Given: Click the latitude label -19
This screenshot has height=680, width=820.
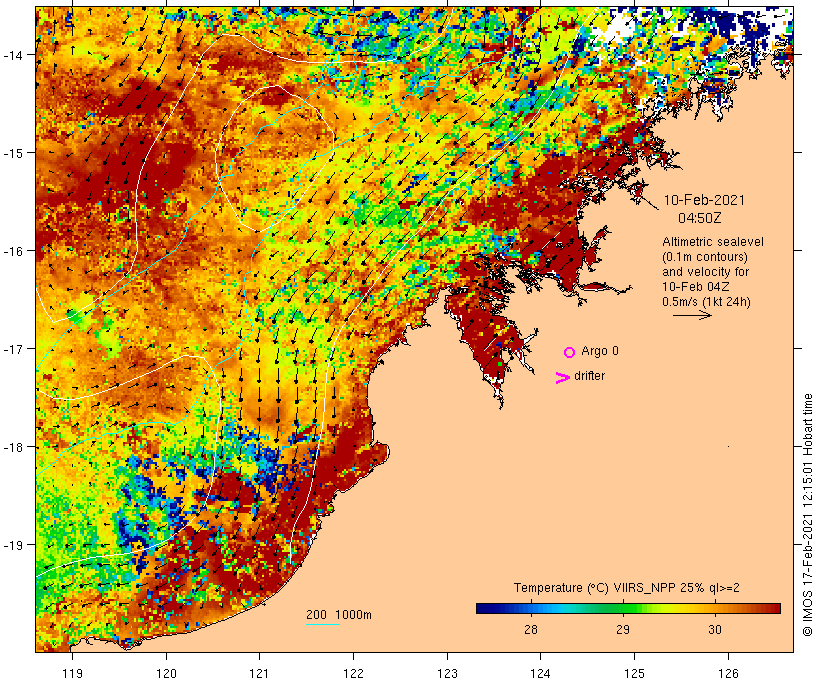Looking at the screenshot, I should (x=13, y=545).
